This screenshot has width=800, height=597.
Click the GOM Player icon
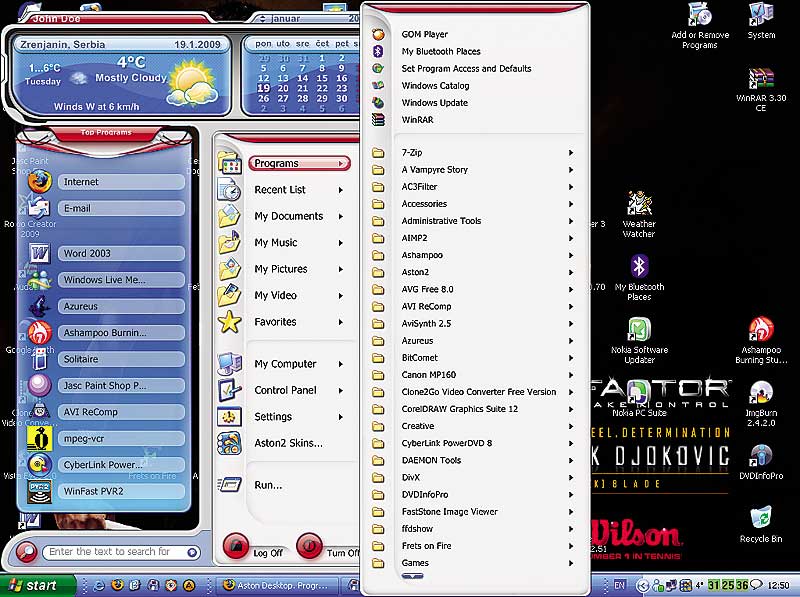(378, 34)
